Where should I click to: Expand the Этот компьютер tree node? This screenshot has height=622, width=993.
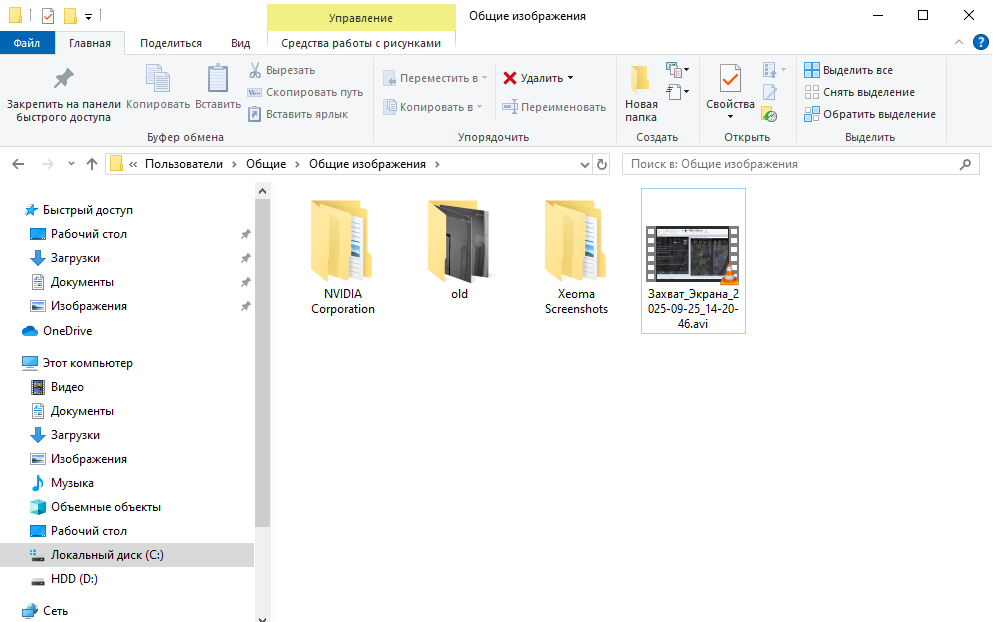tap(14, 363)
